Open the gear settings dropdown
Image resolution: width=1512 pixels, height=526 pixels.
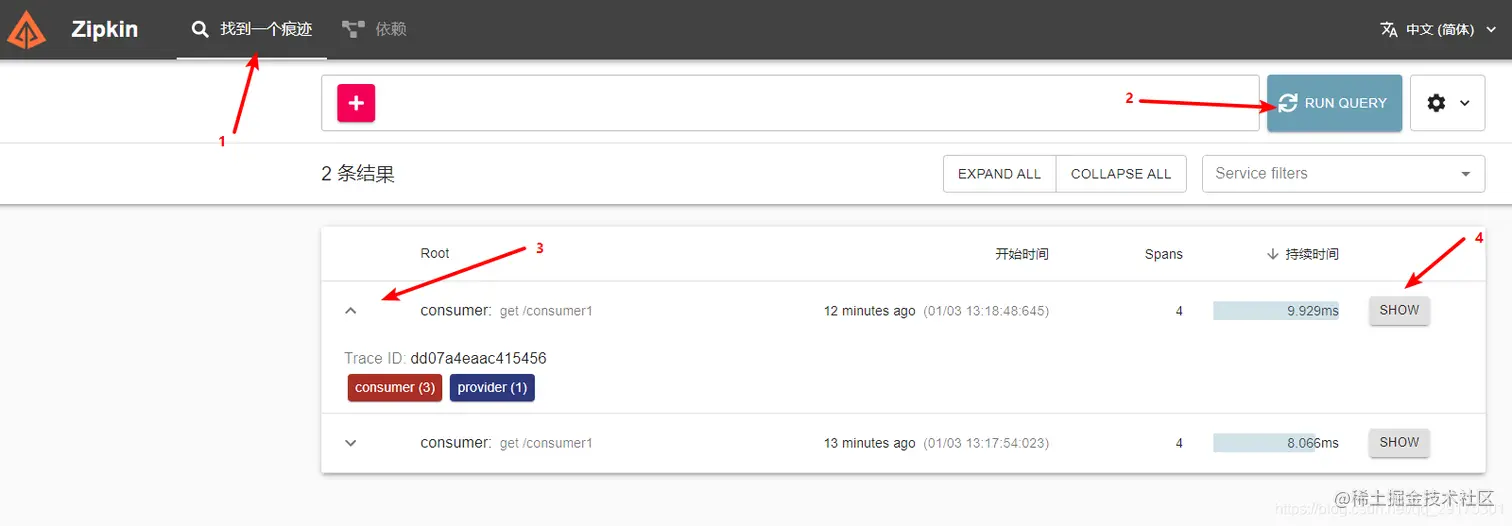[x=1447, y=103]
